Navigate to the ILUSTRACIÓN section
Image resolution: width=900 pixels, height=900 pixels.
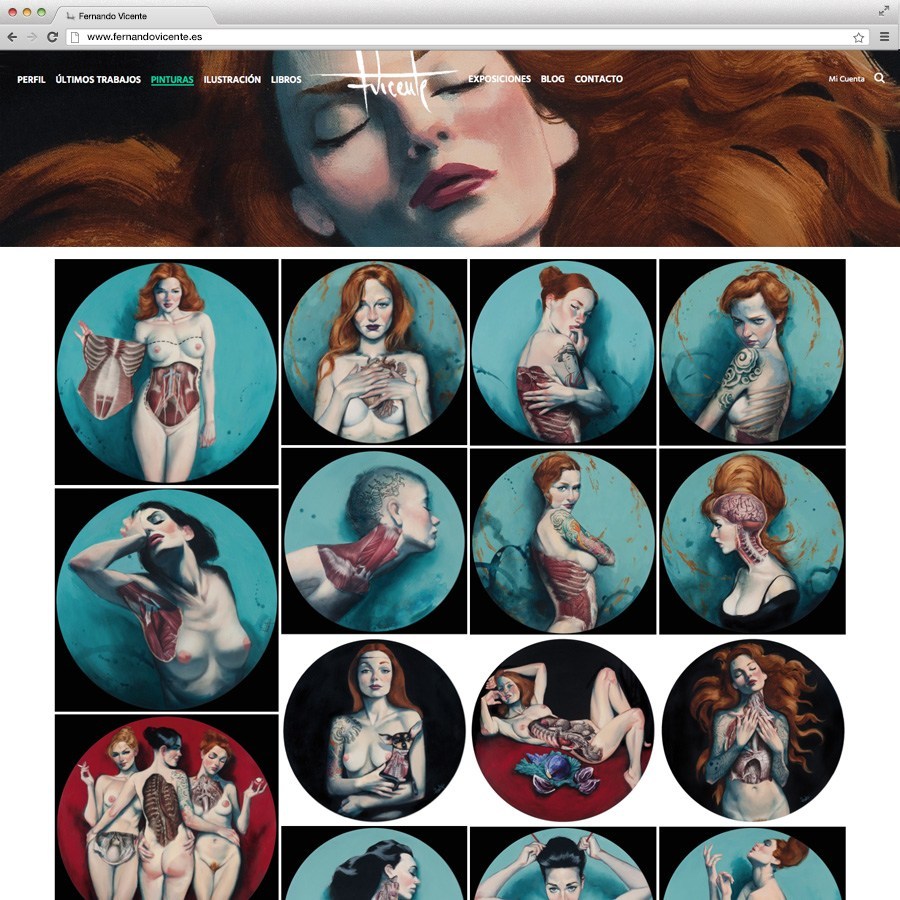(232, 79)
